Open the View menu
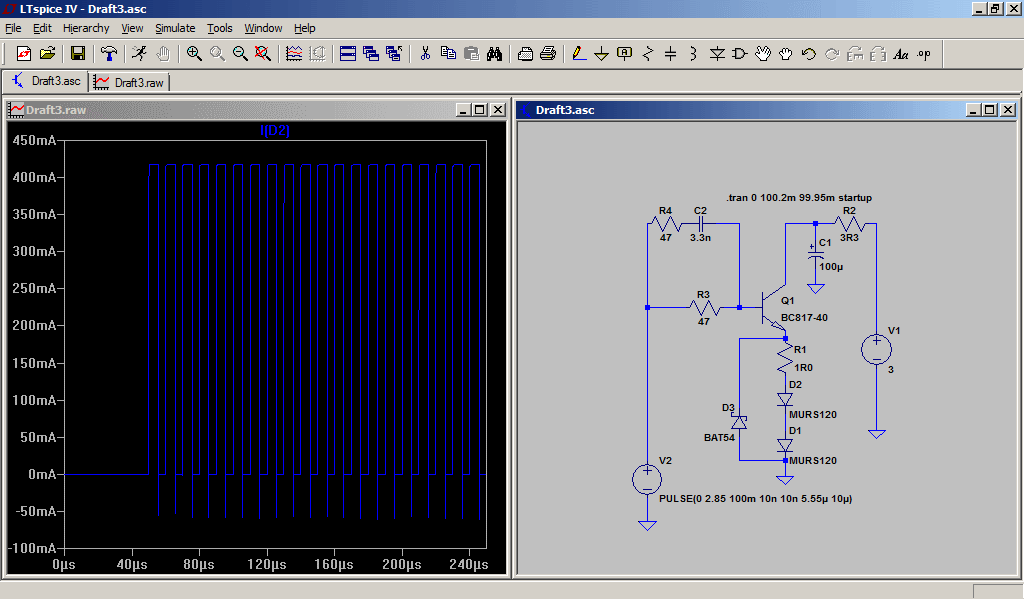The image size is (1024, 600). (x=132, y=28)
